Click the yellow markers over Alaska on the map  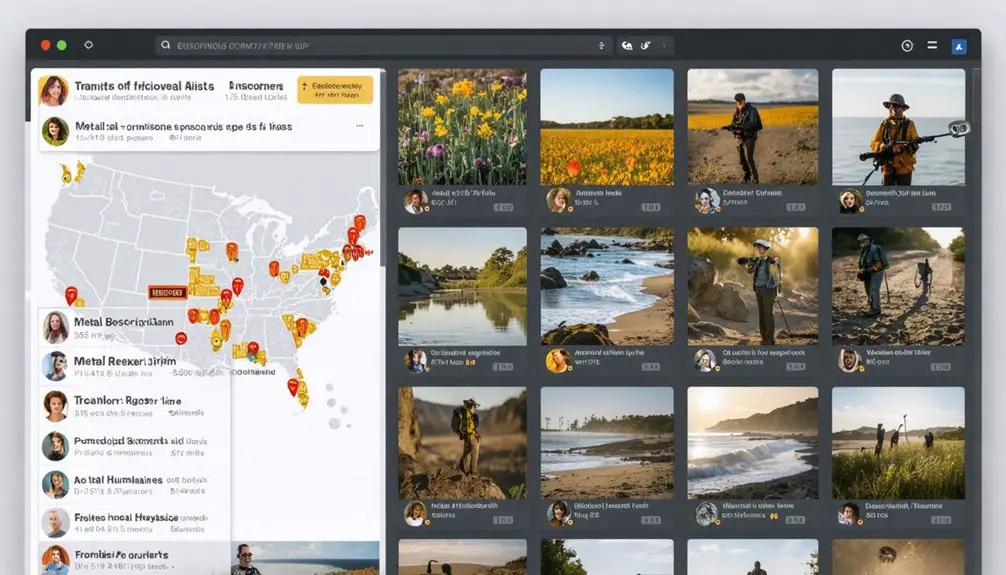(x=72, y=171)
